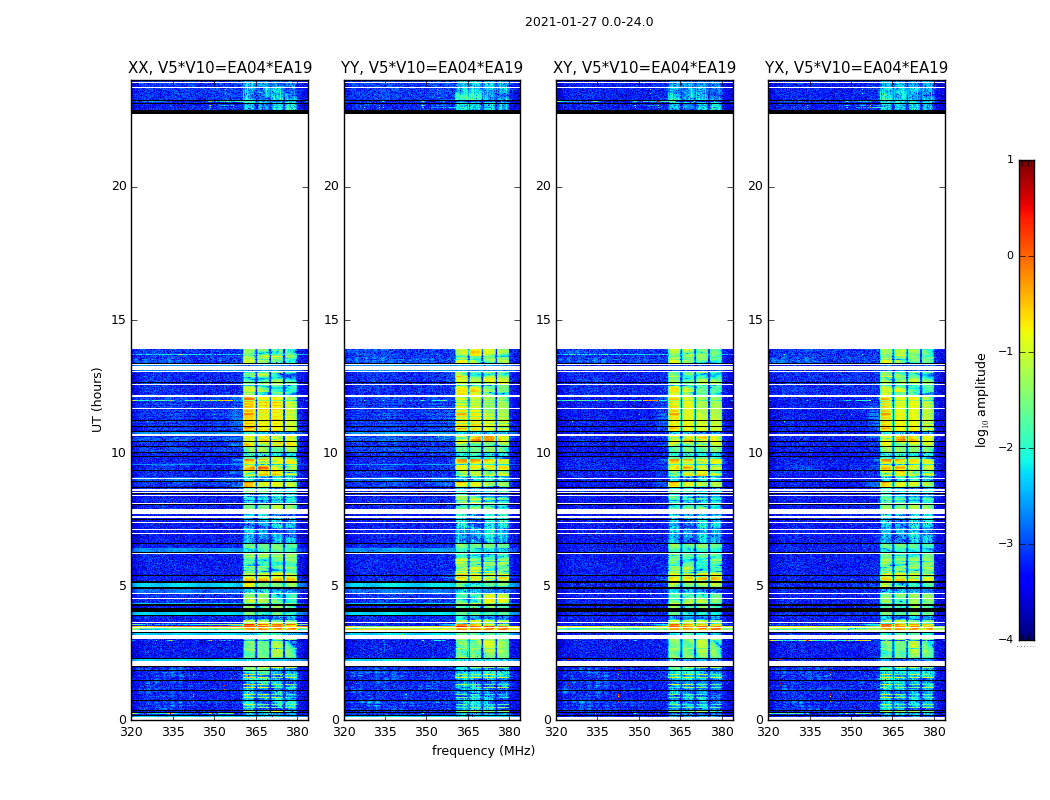Click the blank data gap in YX panel
Viewport: 1050px width, 800px height.
[856, 231]
